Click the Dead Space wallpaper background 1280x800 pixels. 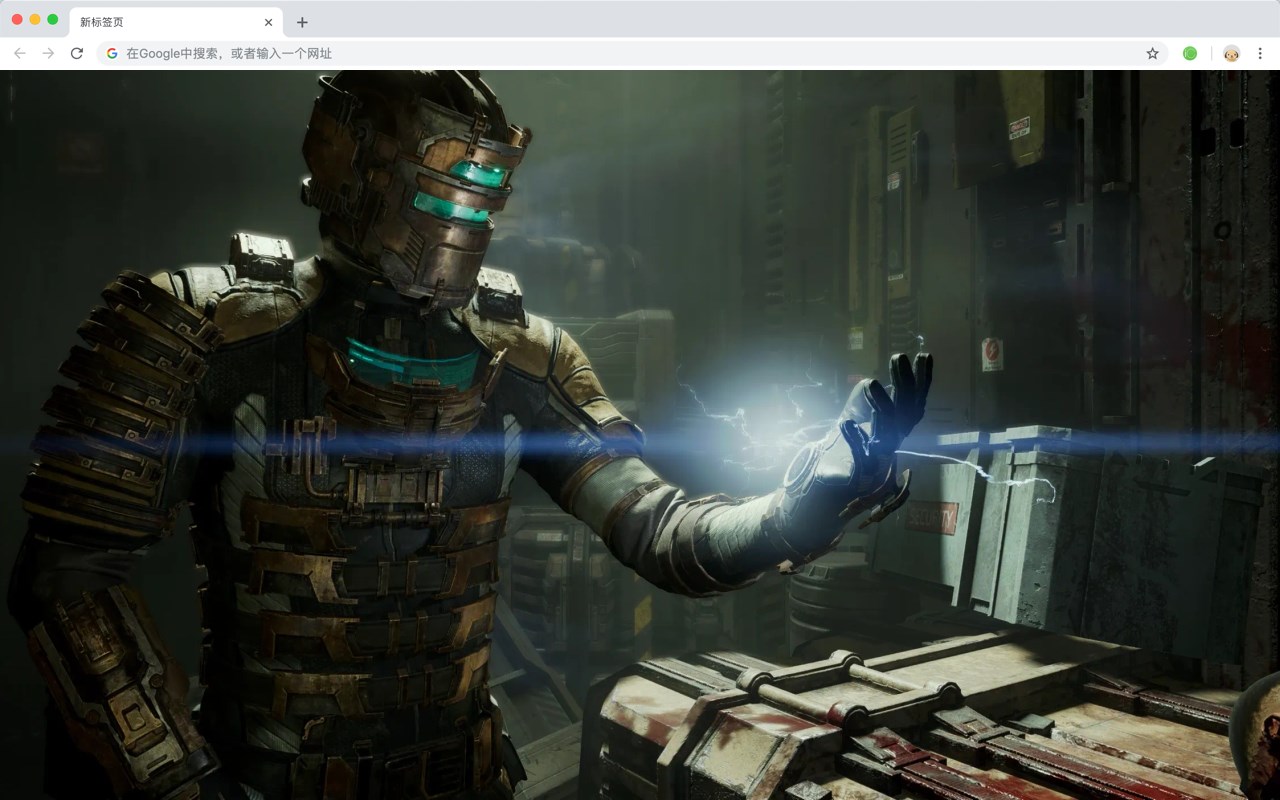click(x=640, y=430)
